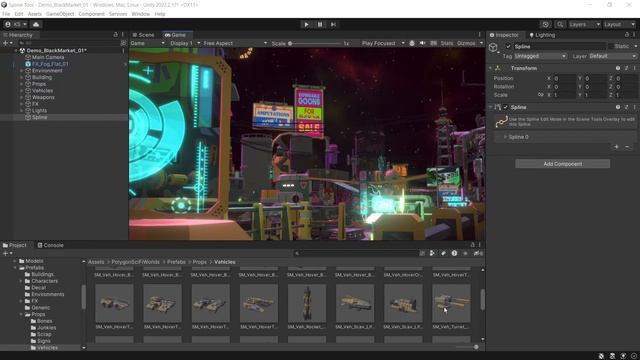Open the Assets menu

pos(35,14)
